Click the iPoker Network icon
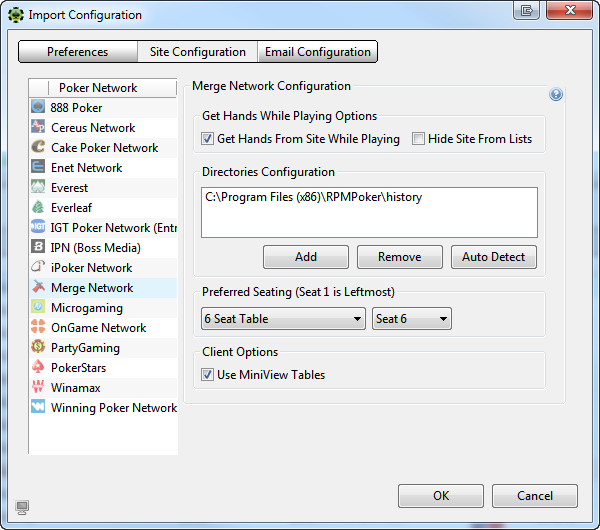The image size is (600, 530). (x=38, y=267)
